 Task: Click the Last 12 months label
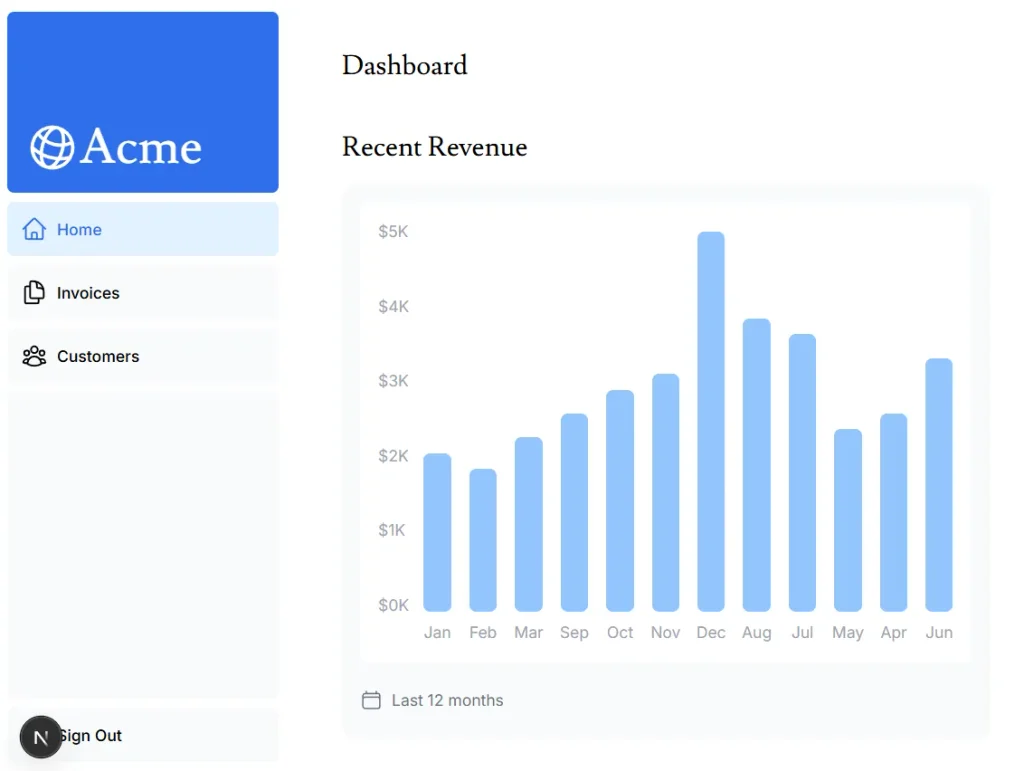click(447, 700)
